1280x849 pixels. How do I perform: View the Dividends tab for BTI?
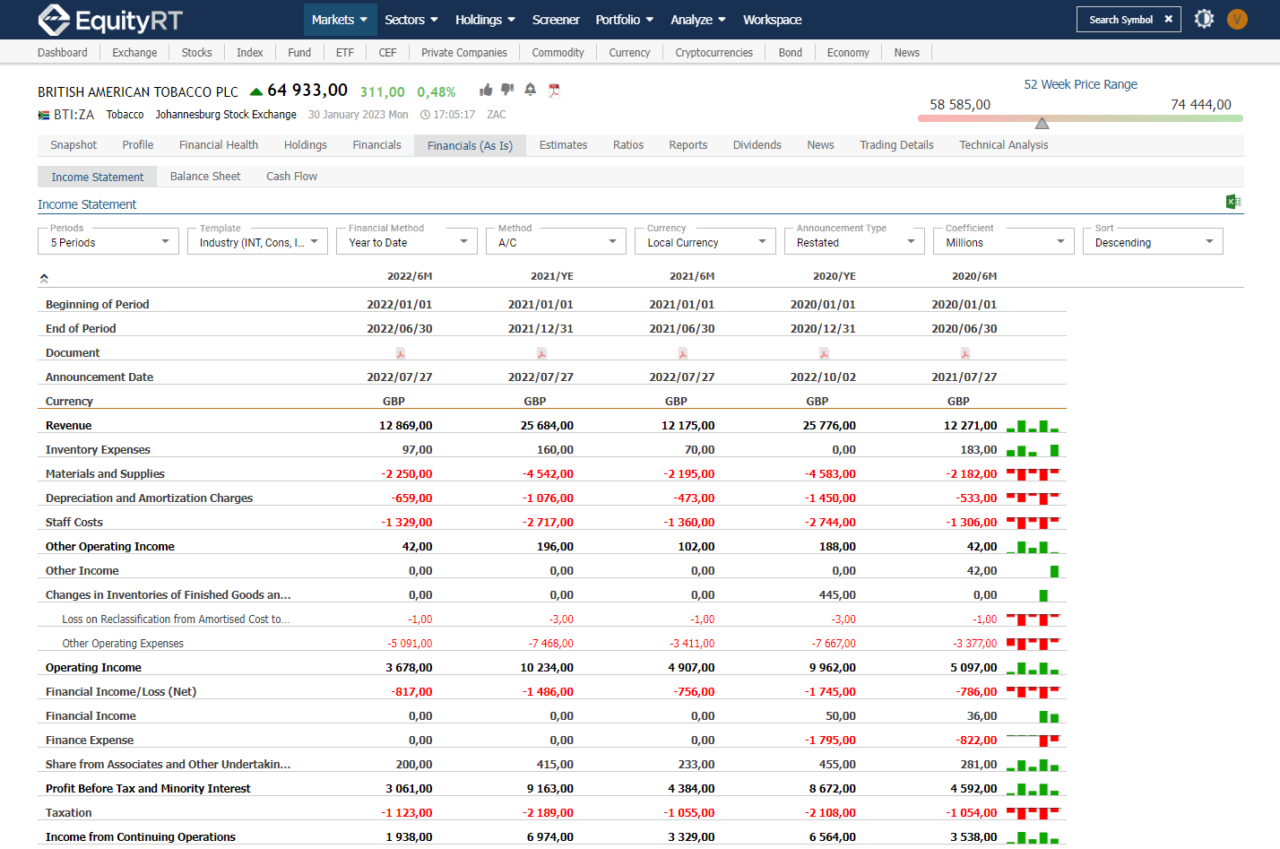757,144
